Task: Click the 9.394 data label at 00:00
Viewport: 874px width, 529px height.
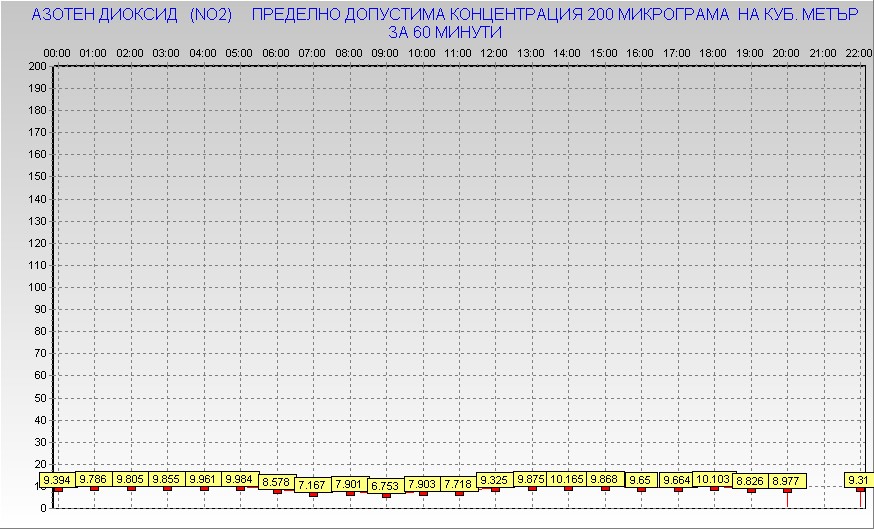Action: click(58, 481)
